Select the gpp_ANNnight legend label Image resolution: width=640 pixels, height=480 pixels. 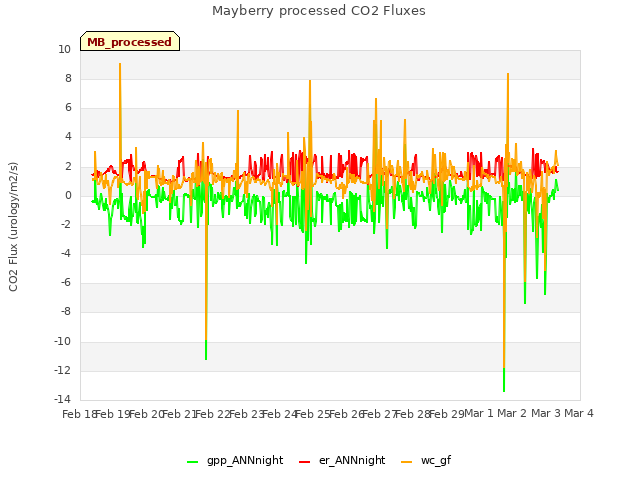(245, 460)
